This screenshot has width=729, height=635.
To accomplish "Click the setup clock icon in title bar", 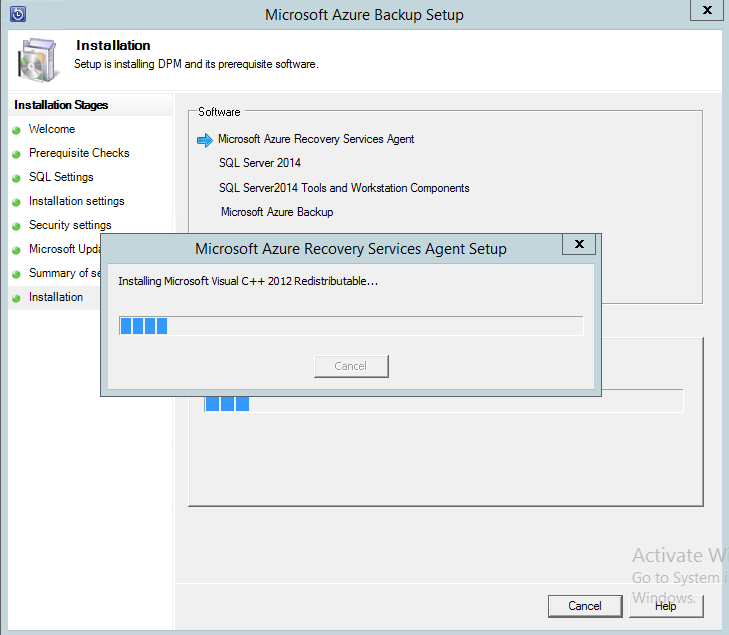I will pyautogui.click(x=17, y=14).
